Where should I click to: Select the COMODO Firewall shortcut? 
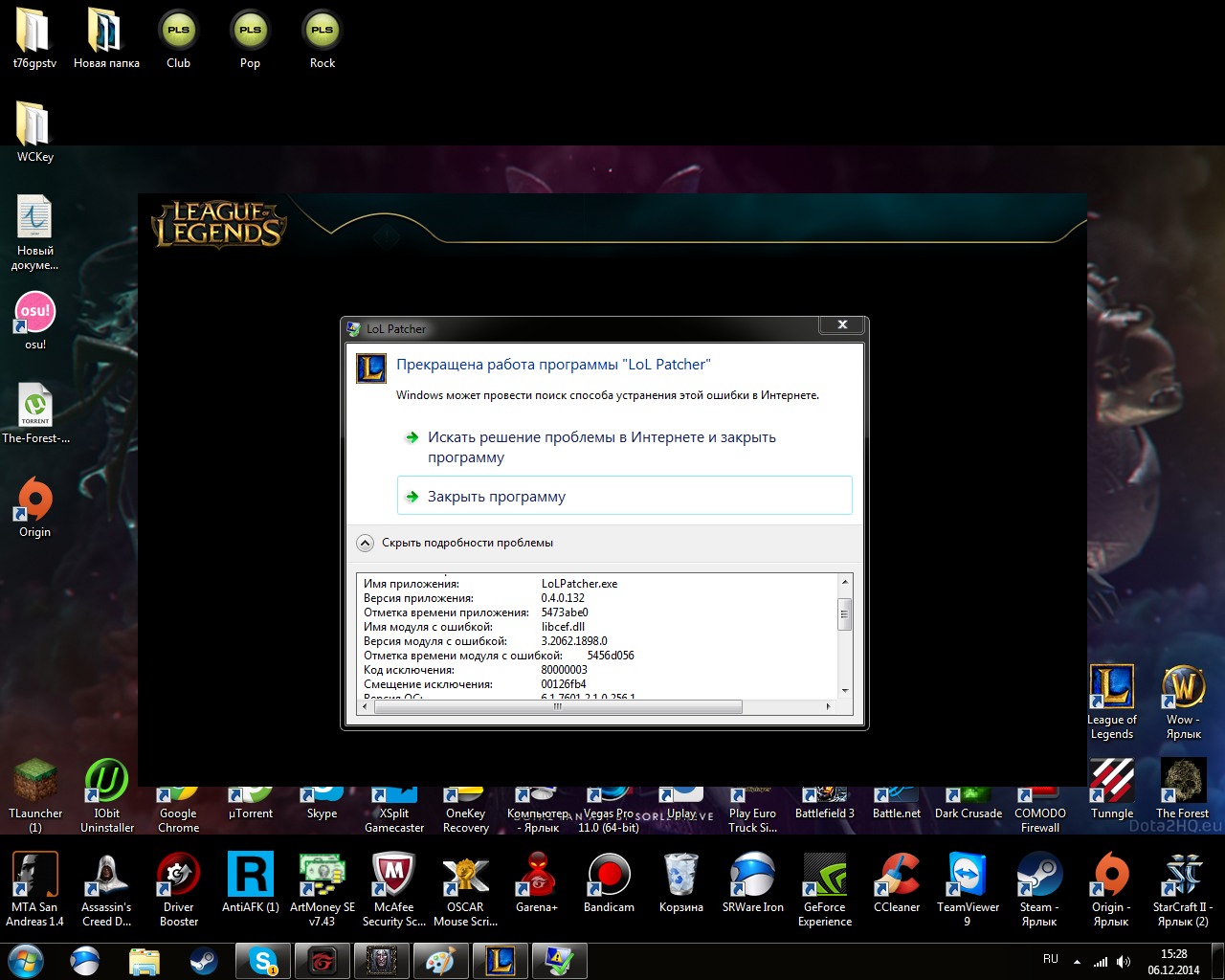(x=1040, y=809)
